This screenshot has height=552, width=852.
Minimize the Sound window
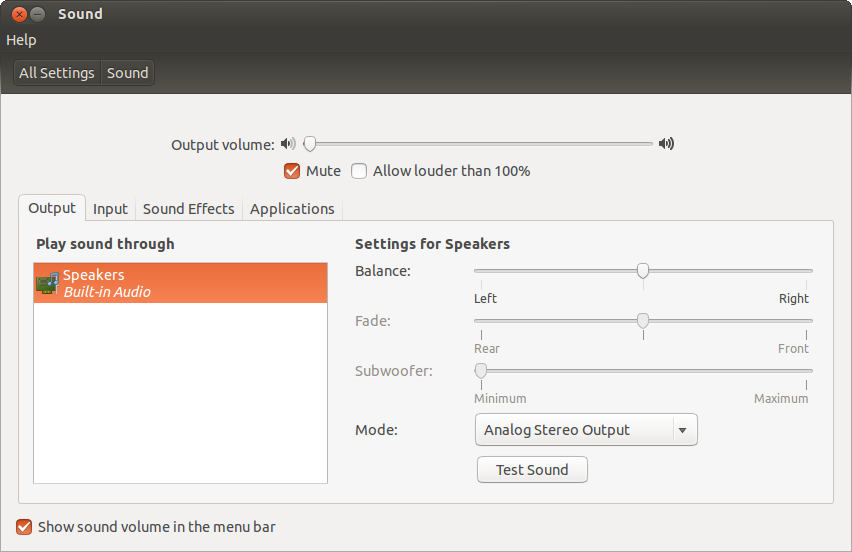(x=37, y=14)
